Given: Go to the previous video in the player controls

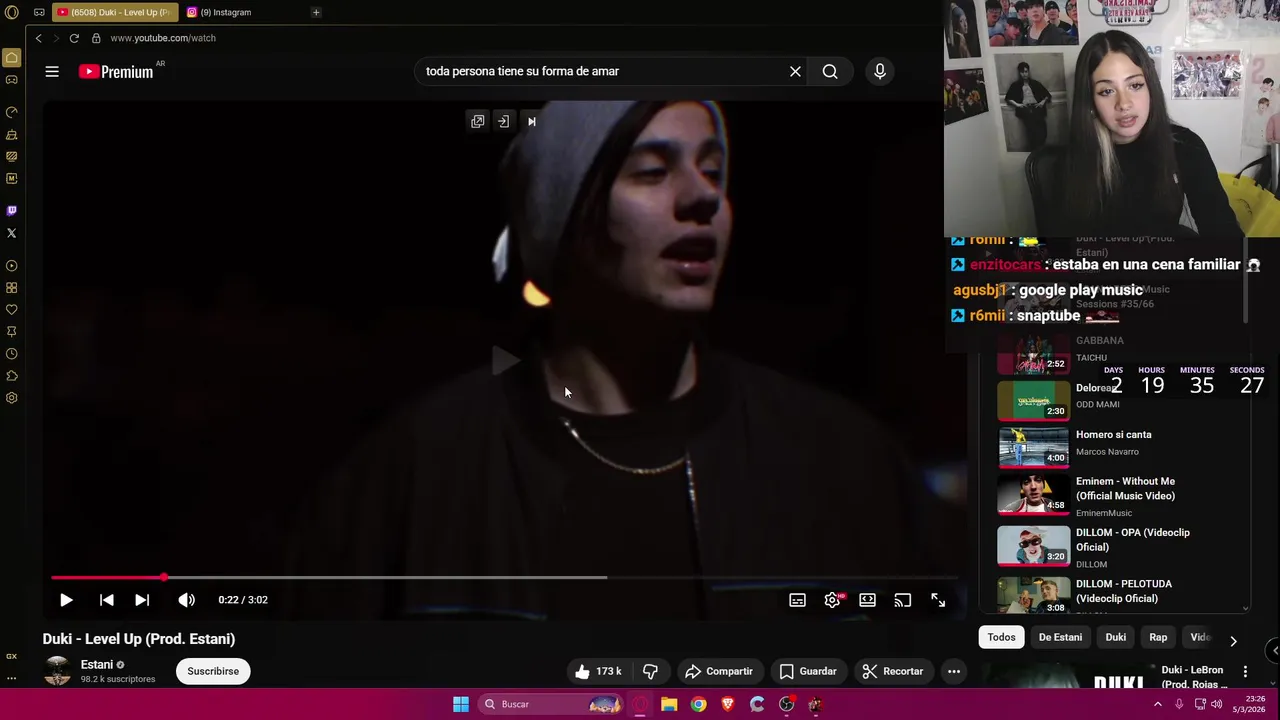Looking at the screenshot, I should tap(106, 600).
